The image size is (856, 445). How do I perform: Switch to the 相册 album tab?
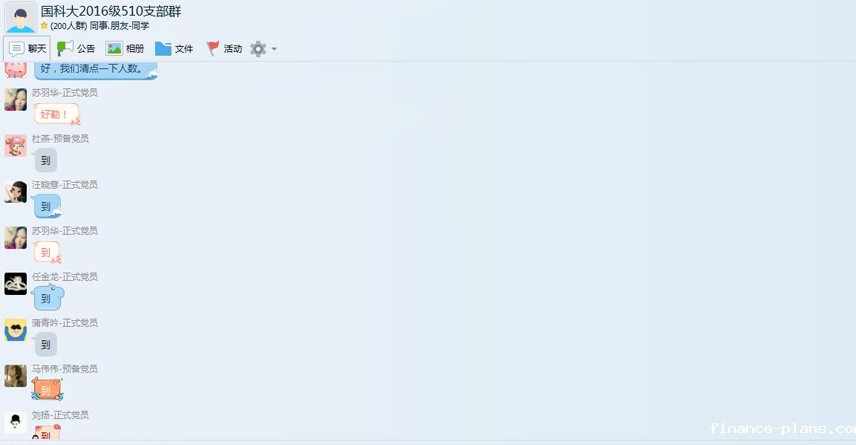click(x=125, y=49)
